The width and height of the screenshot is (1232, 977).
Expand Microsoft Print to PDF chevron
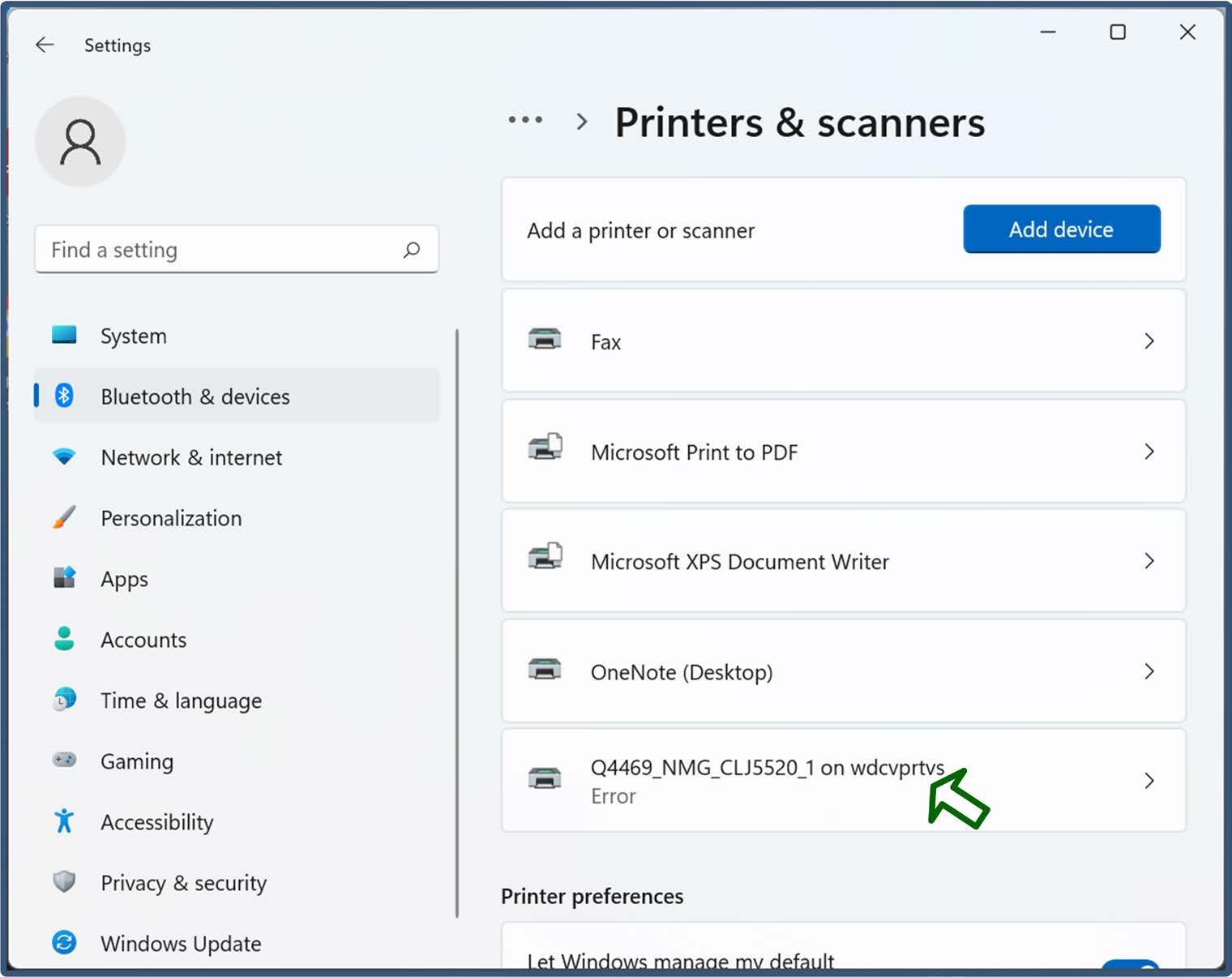tap(1149, 452)
